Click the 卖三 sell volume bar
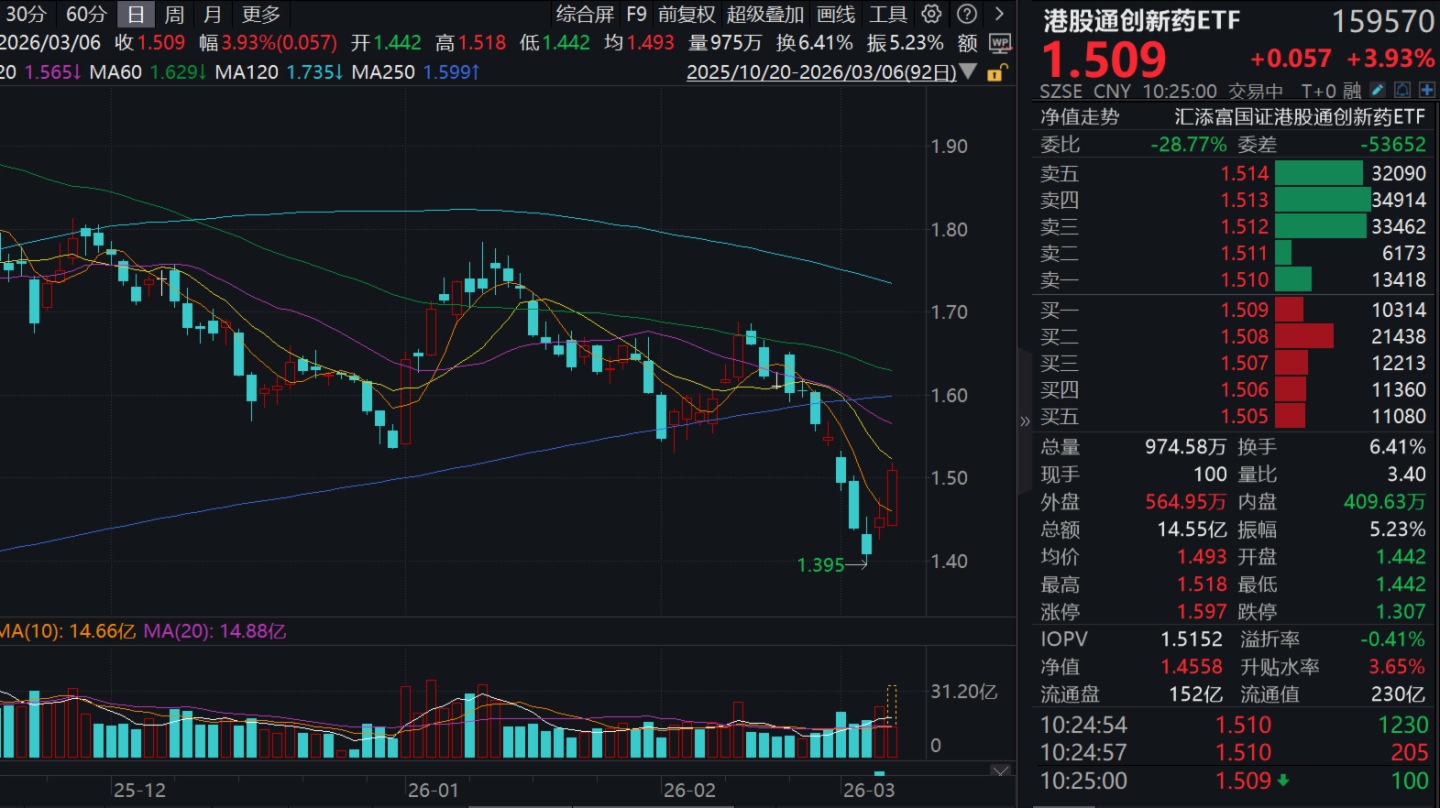Viewport: 1440px width, 808px height. click(1320, 226)
